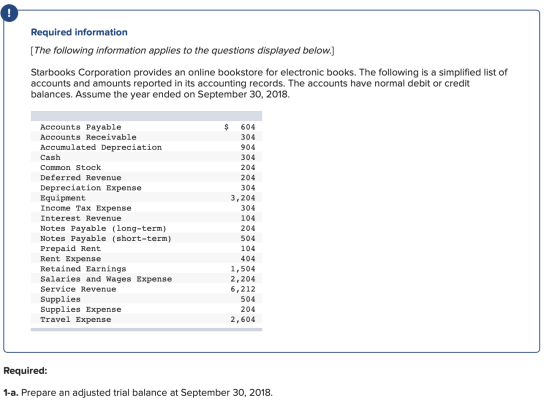
Task: Select the Notes Payable (short-term) row
Action: (x=146, y=238)
